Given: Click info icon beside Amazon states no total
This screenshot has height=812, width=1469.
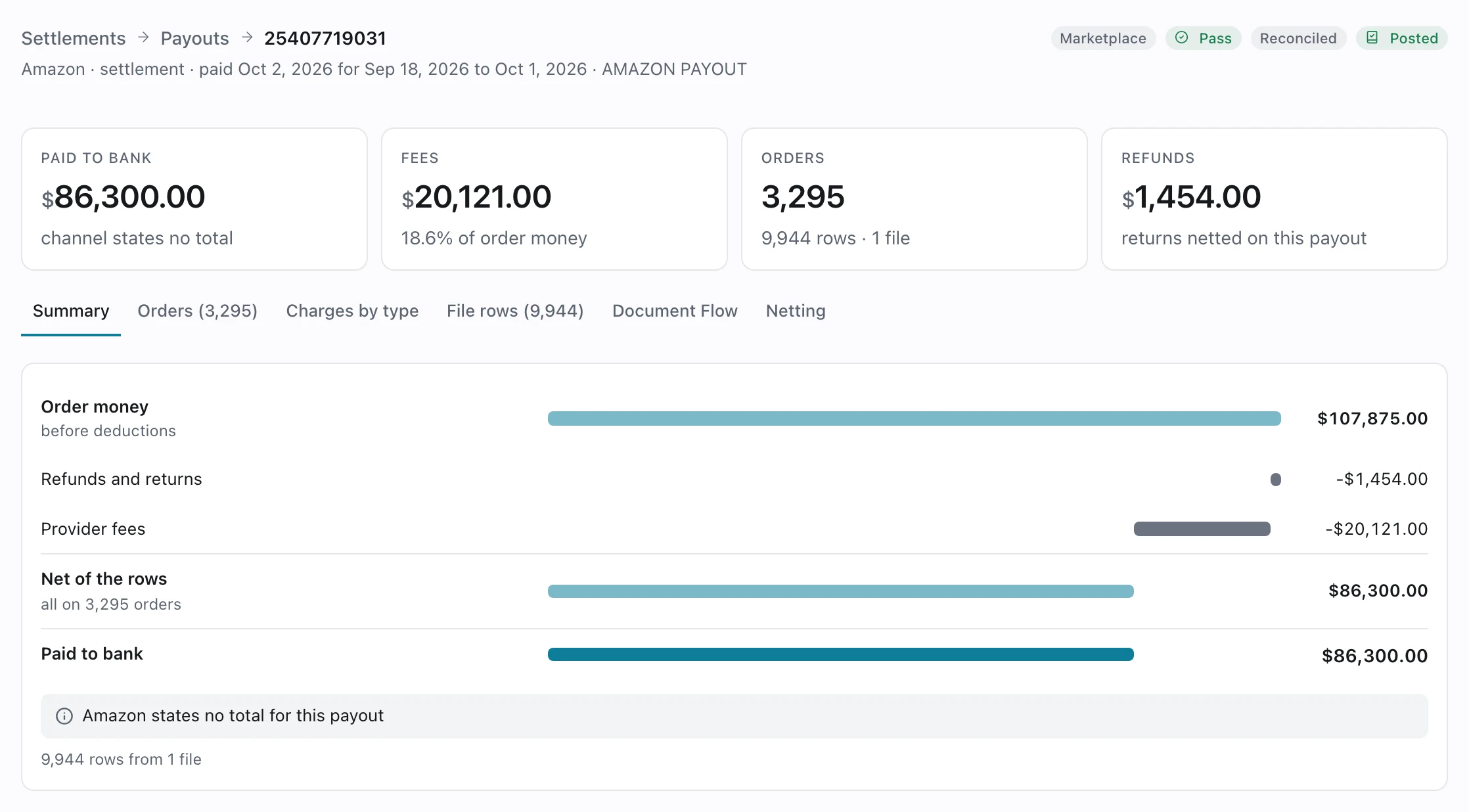Looking at the screenshot, I should coord(64,716).
